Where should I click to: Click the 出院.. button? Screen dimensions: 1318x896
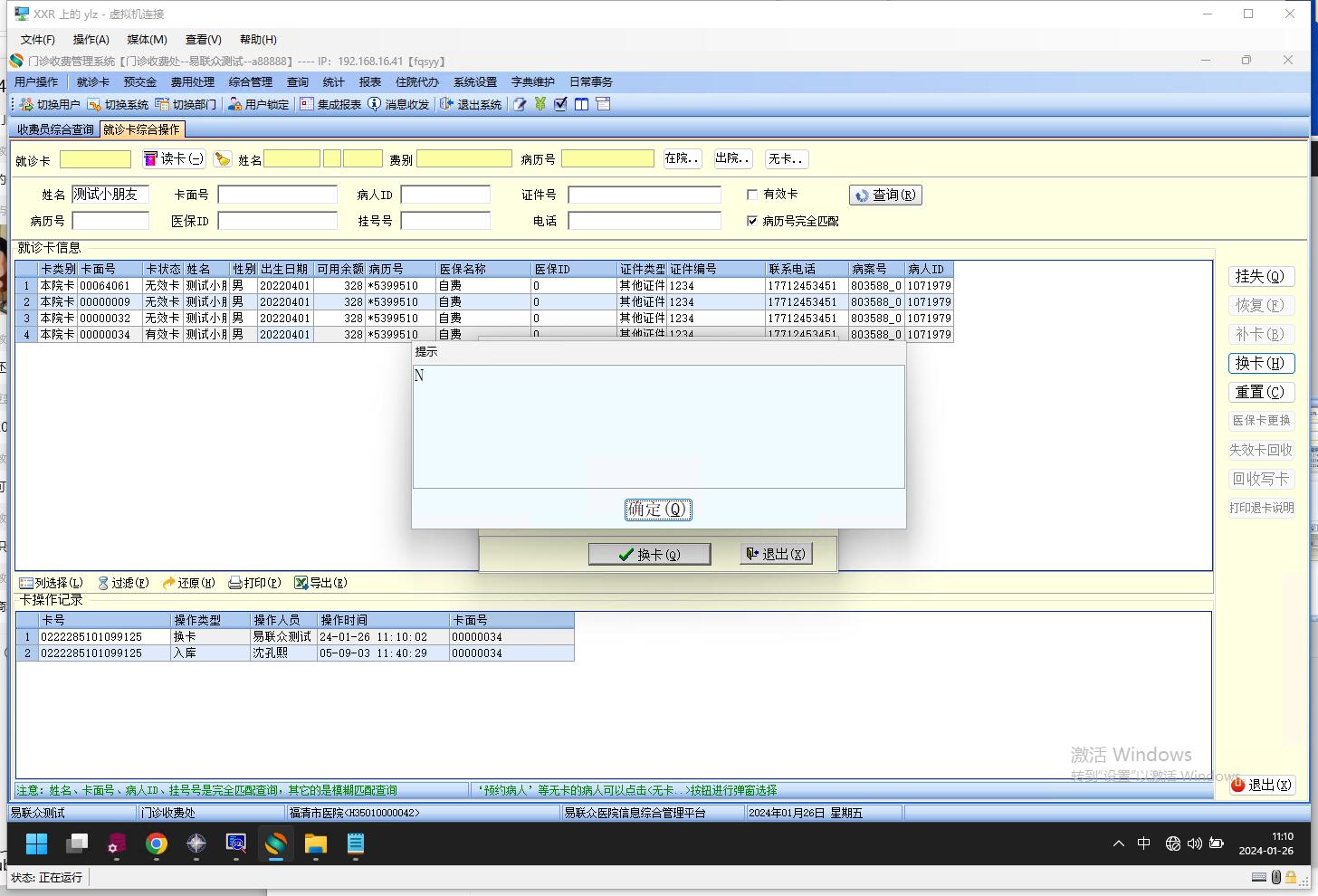click(x=733, y=159)
